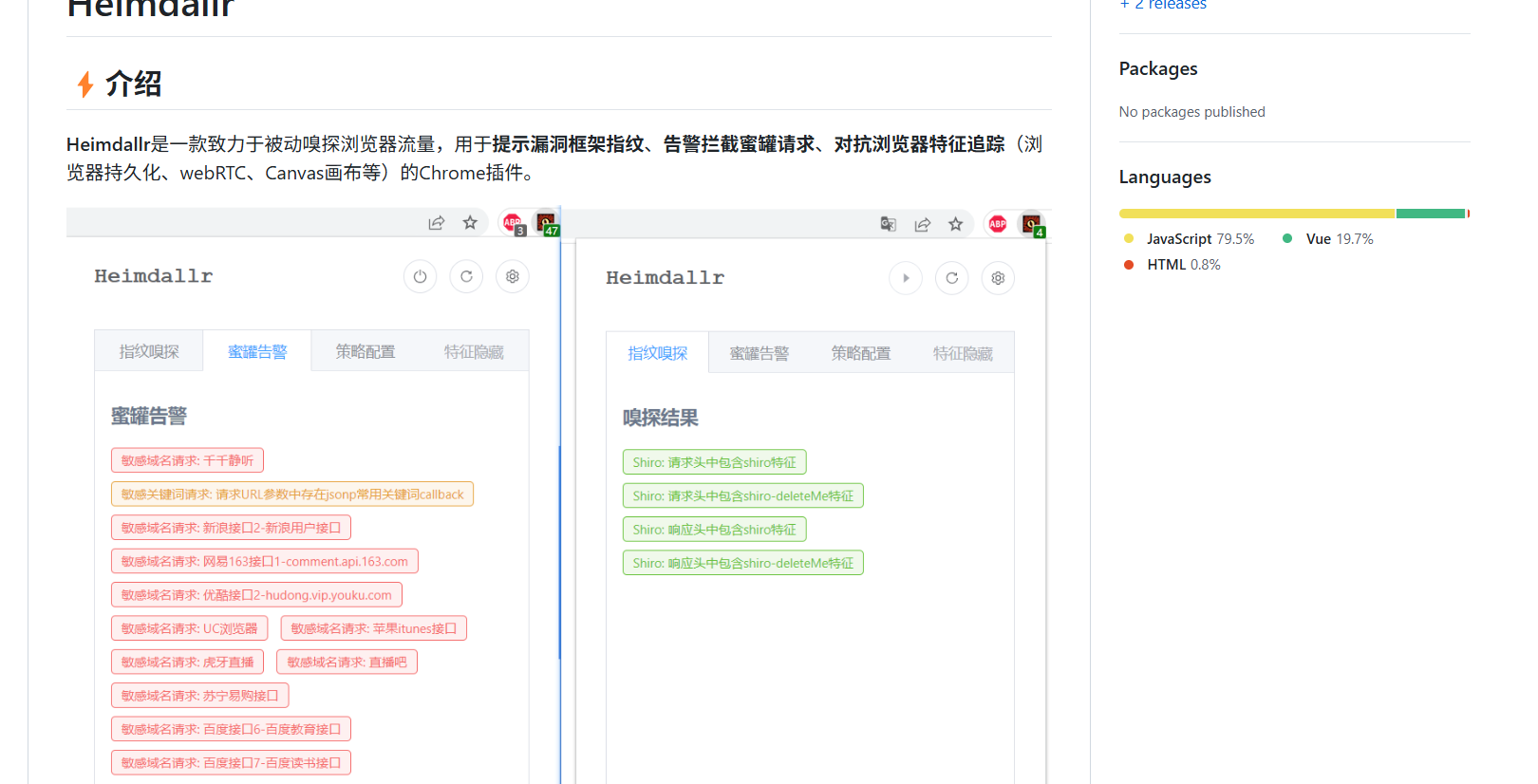Click the alert tag '百度接口7-百度读书接口'
Viewport: 1538px width, 784px height.
tap(231, 763)
